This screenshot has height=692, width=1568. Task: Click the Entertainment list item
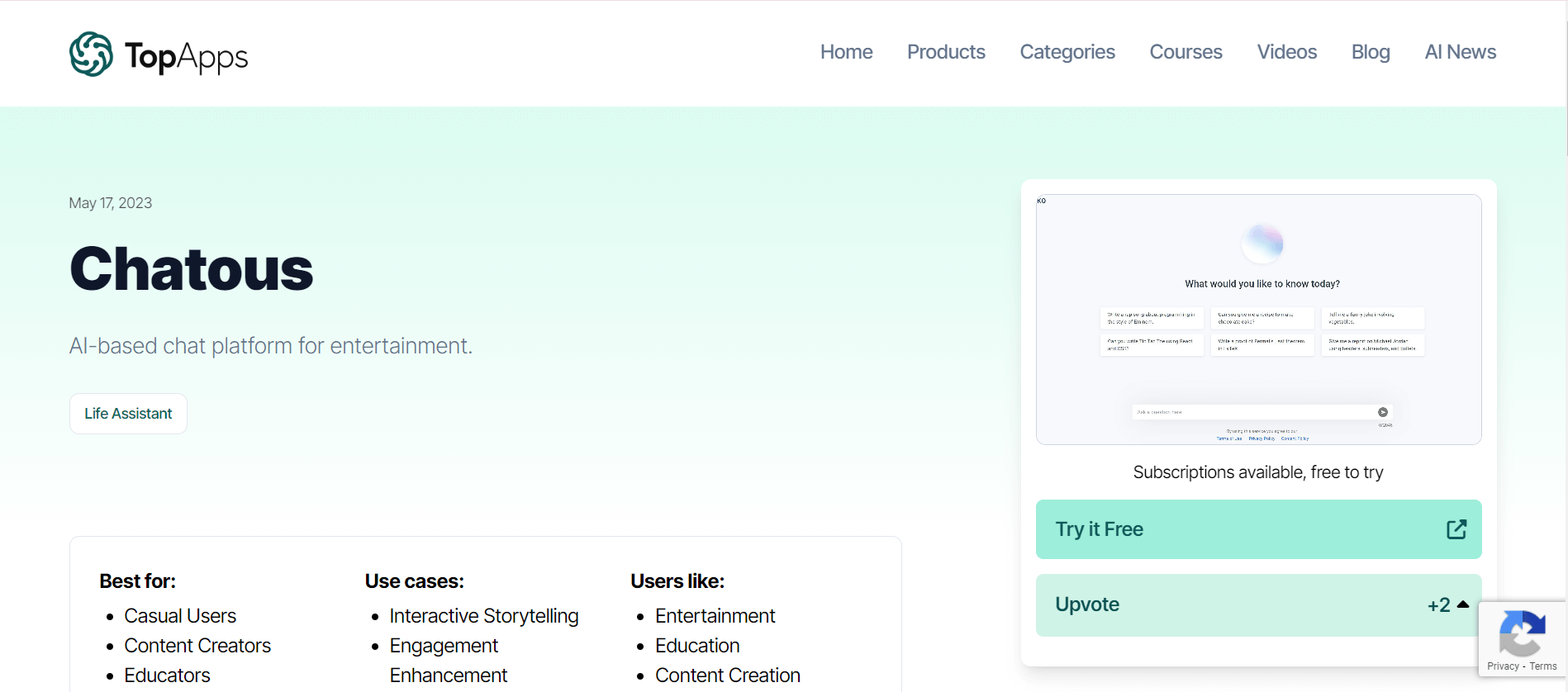(715, 616)
